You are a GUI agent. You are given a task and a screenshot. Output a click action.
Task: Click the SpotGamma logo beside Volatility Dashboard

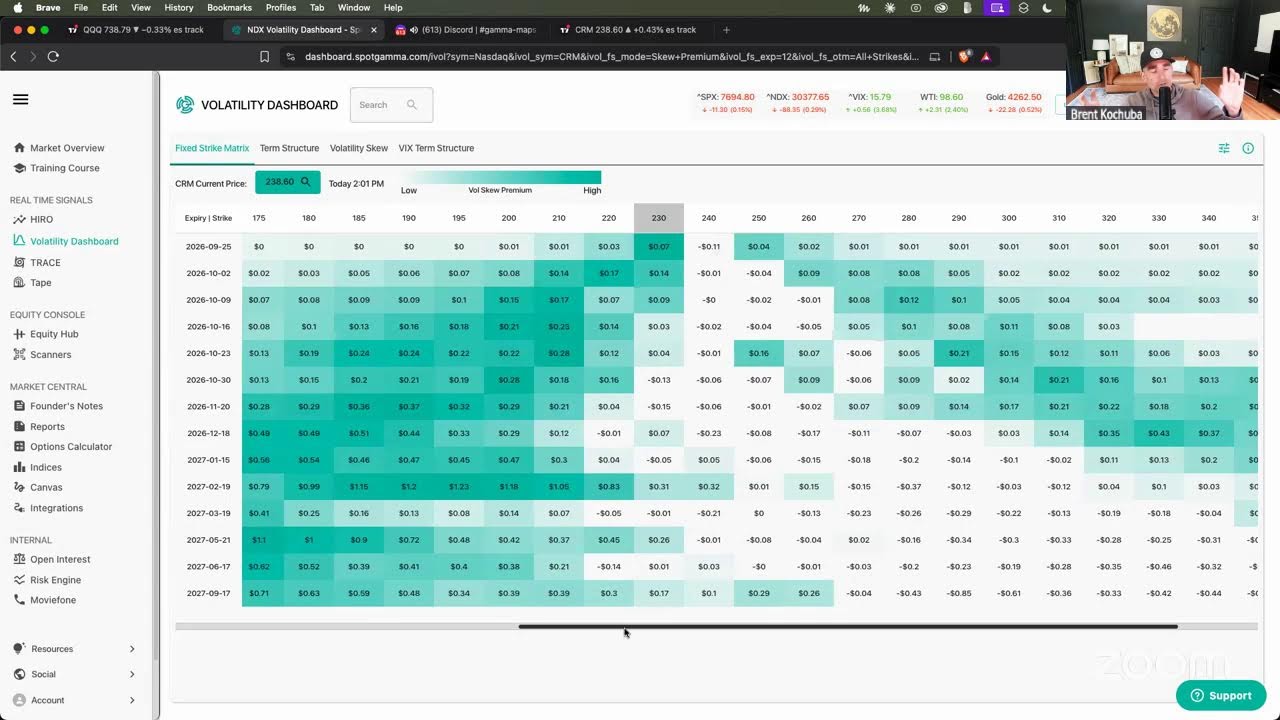[185, 105]
